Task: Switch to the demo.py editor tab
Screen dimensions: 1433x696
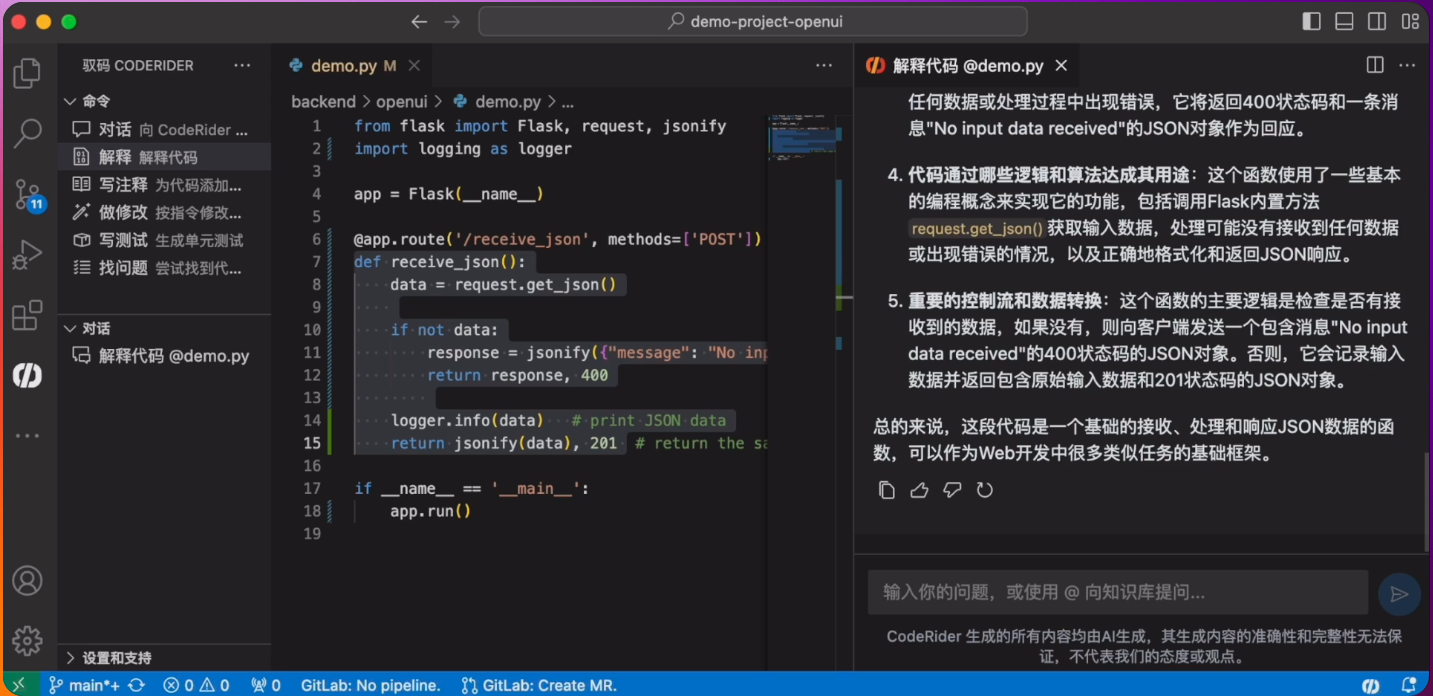Action: point(343,66)
